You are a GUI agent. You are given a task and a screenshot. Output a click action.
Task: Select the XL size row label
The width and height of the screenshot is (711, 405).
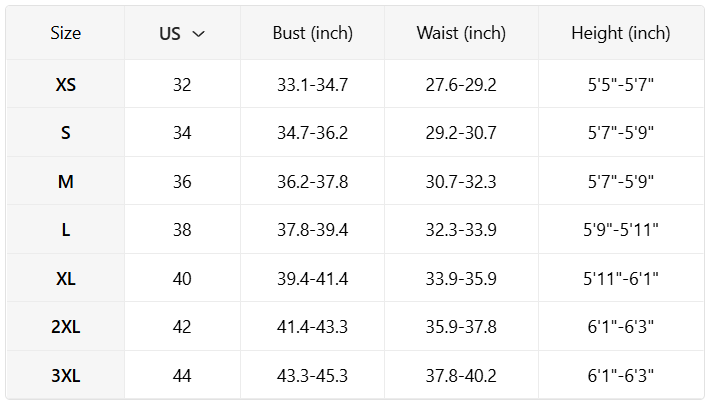[66, 278]
